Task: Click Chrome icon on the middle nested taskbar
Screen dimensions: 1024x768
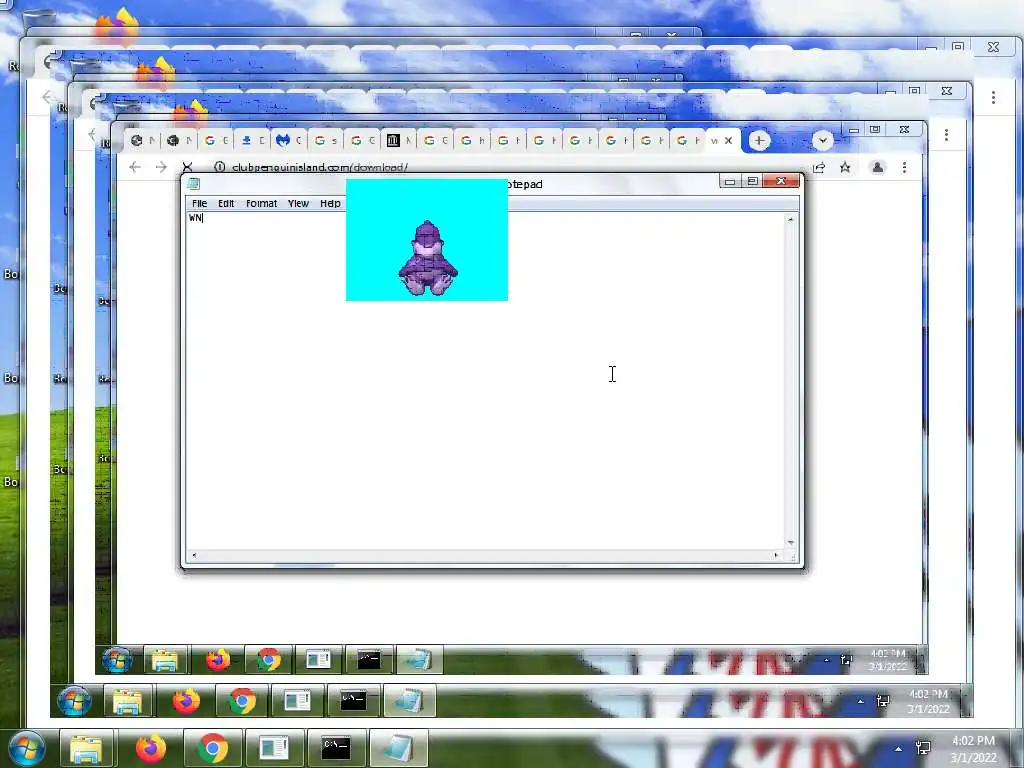Action: point(242,701)
